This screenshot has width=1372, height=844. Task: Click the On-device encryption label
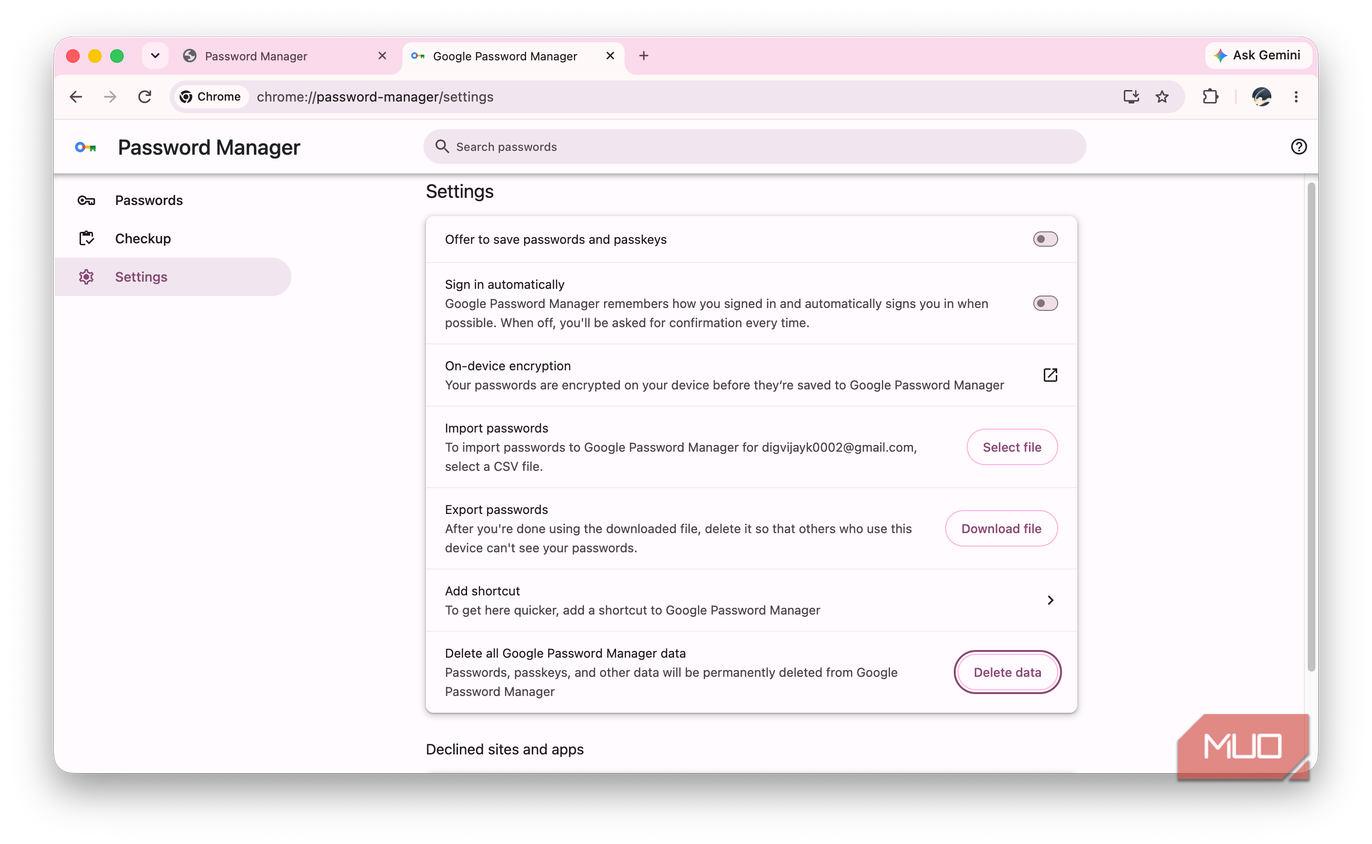pyautogui.click(x=508, y=366)
